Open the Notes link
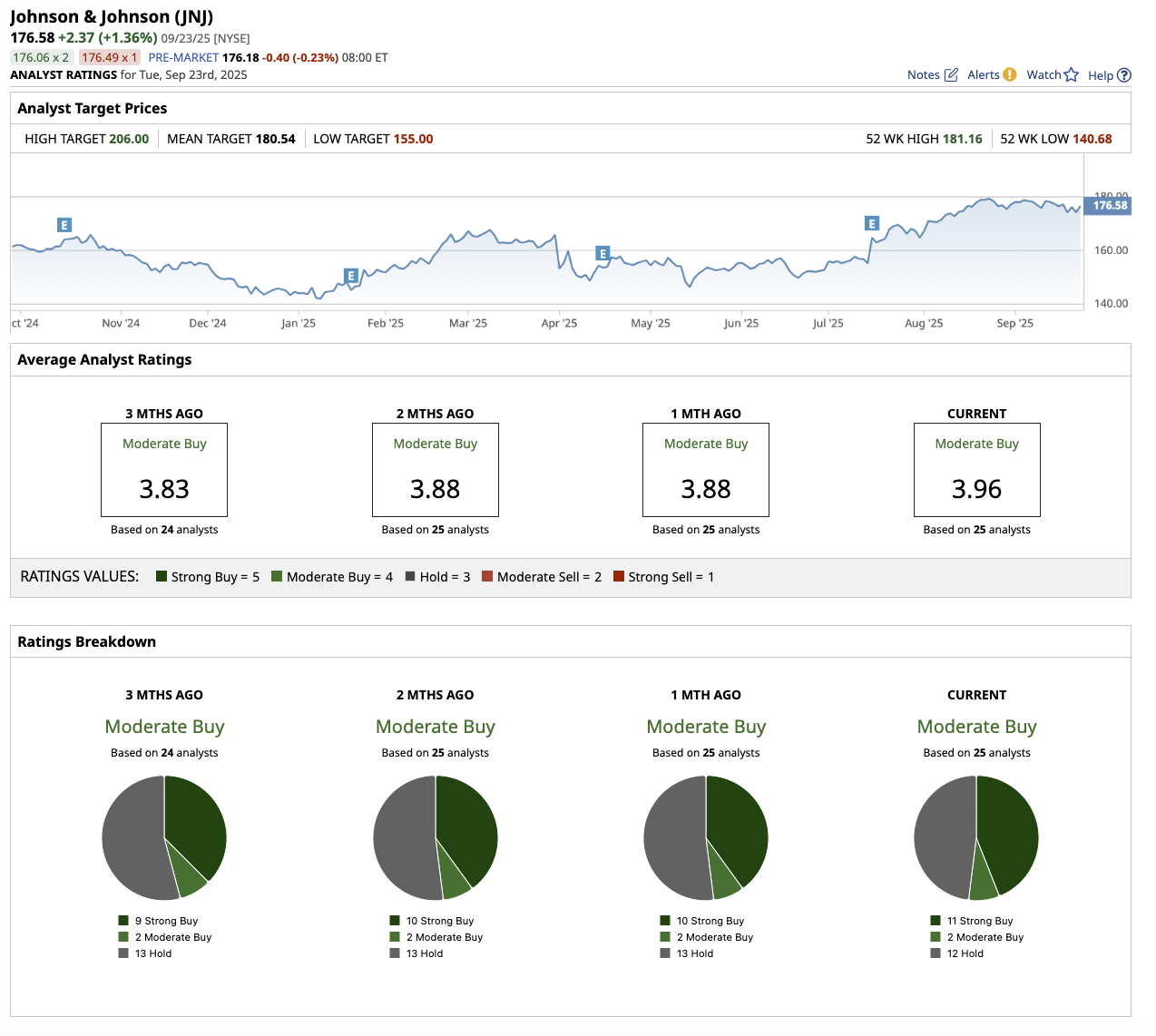Image resolution: width=1156 pixels, height=1036 pixels. pos(923,75)
